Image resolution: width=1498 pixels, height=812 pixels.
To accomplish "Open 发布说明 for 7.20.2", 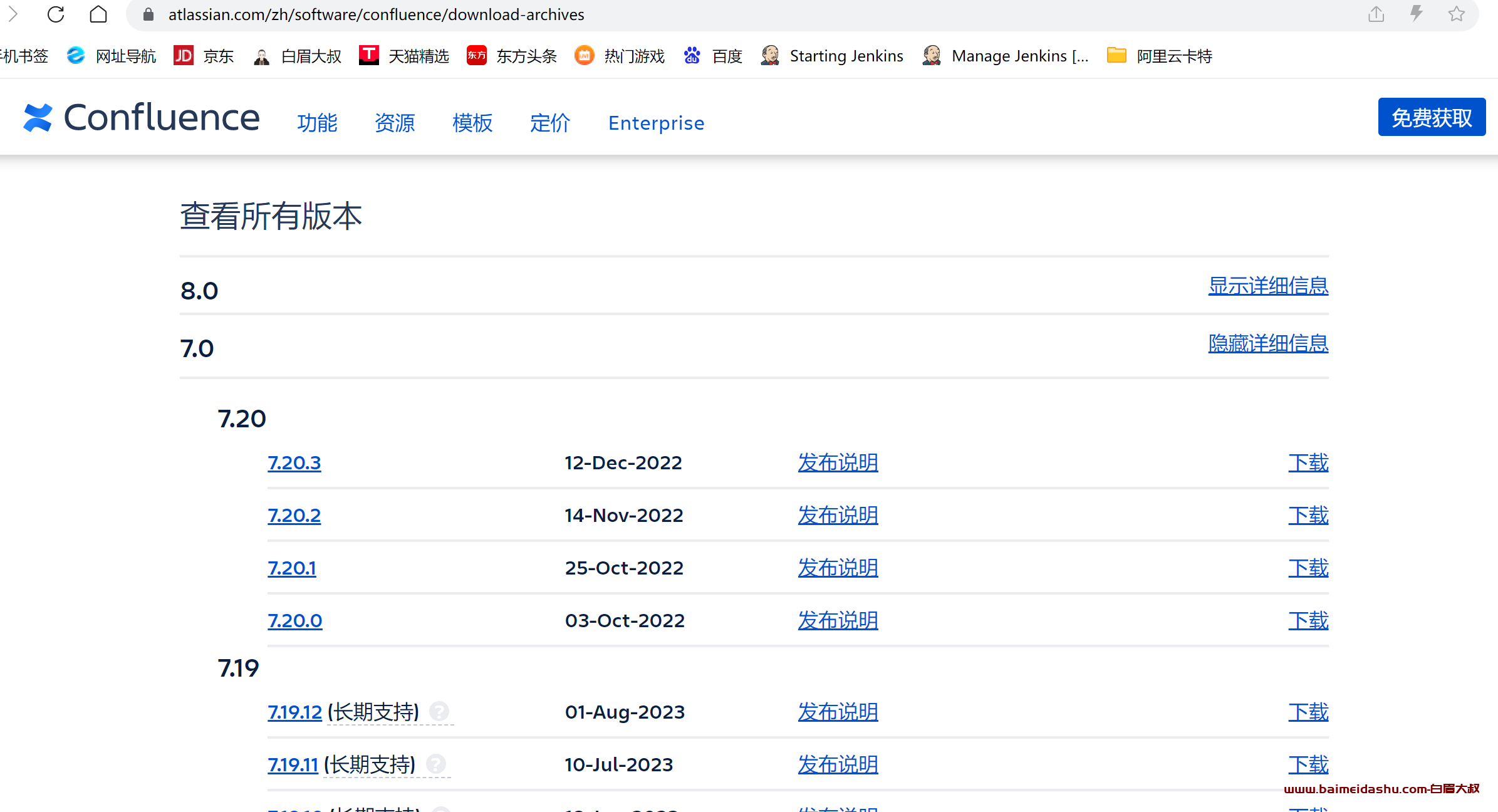I will click(838, 515).
